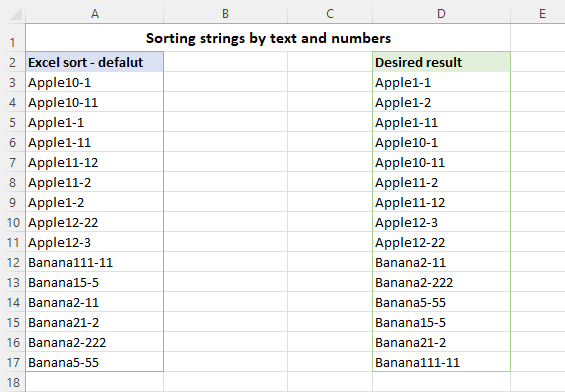Screen dimensions: 565x392
Task: Select column D header
Action: [441, 14]
